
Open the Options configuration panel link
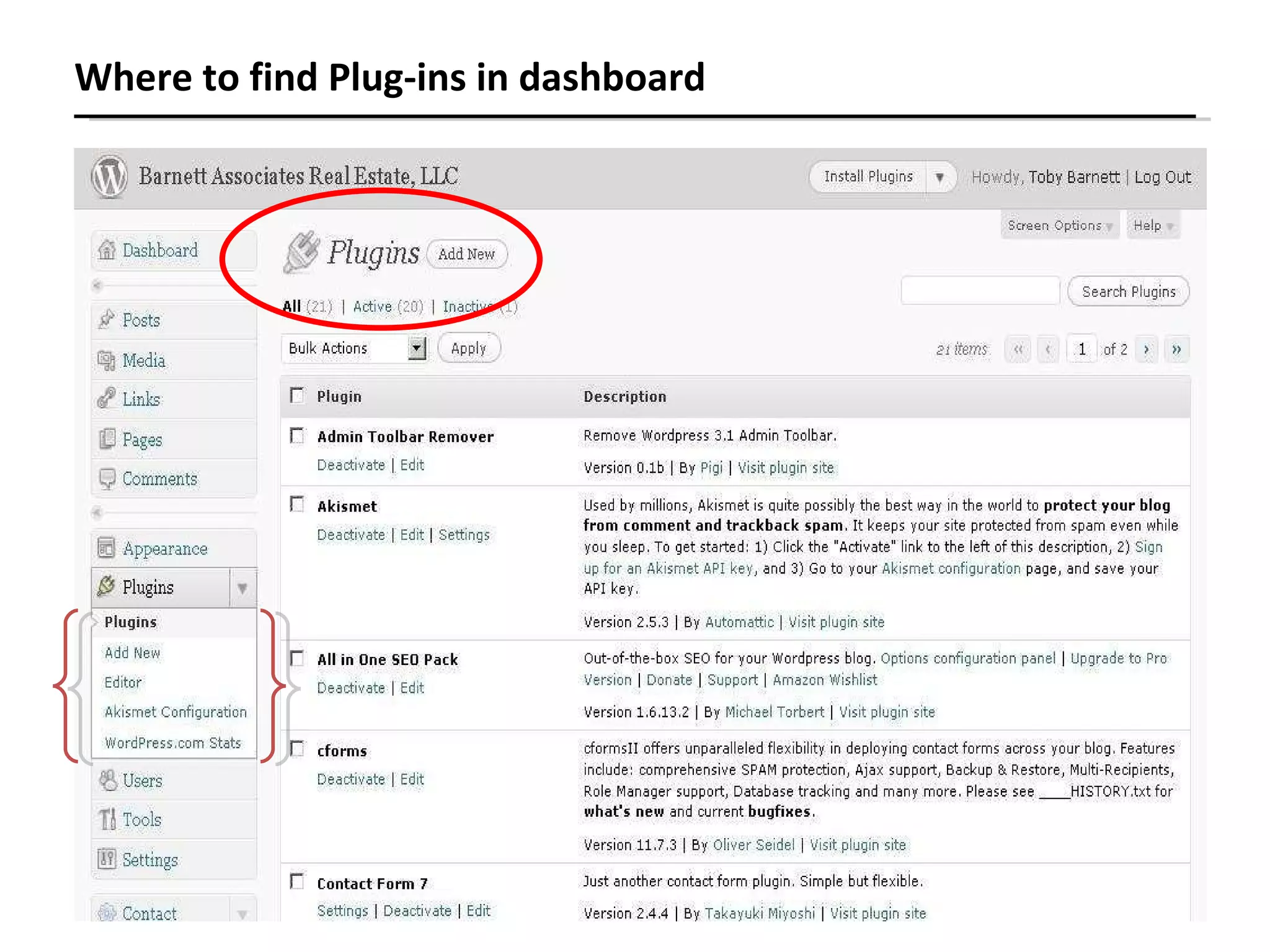pos(968,658)
